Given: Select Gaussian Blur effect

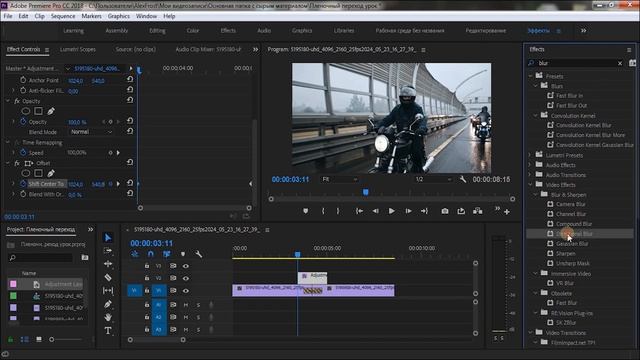Looking at the screenshot, I should [x=572, y=244].
